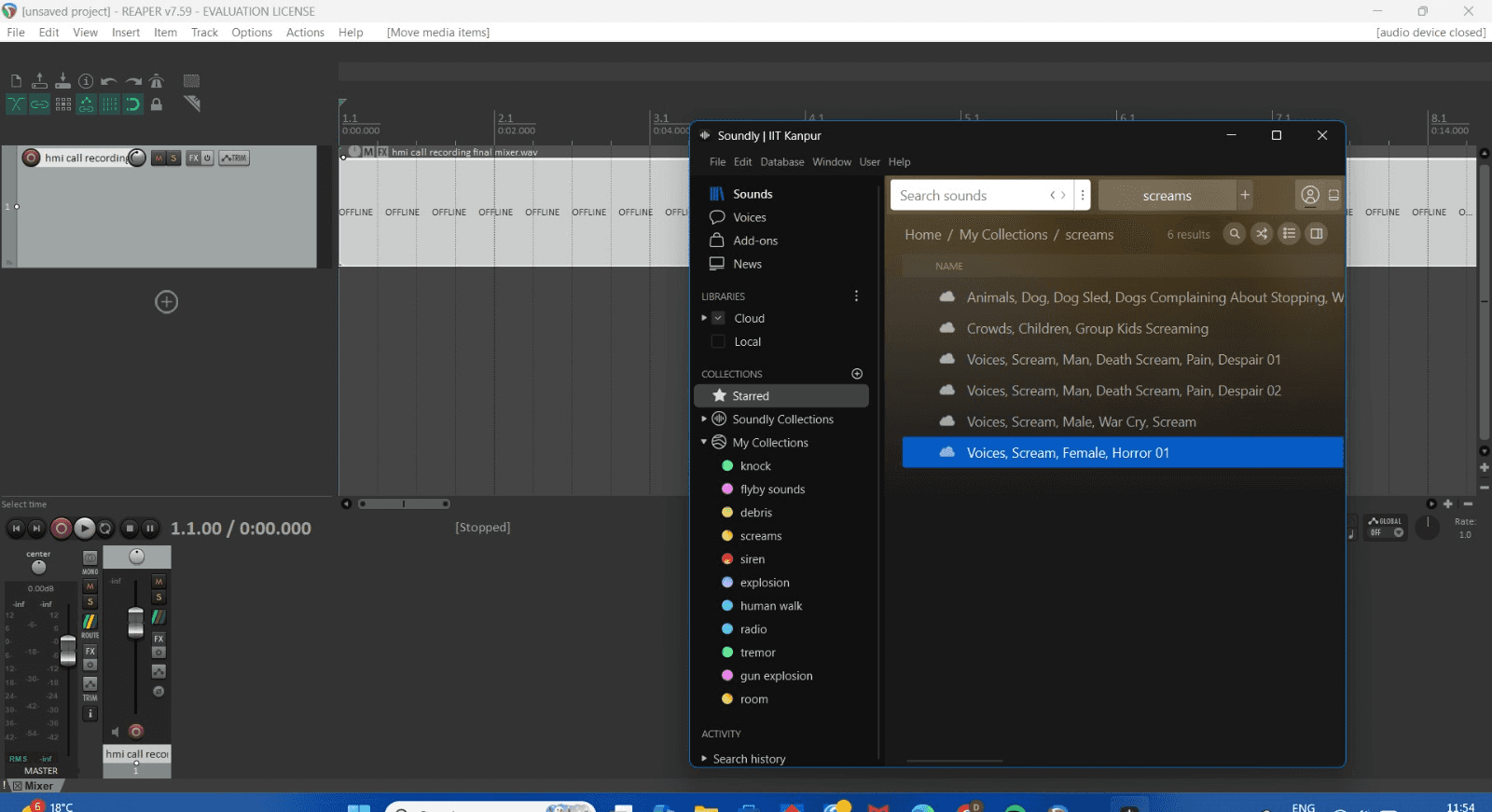Toggle ripple editing grid icon
This screenshot has width=1492, height=812.
pos(63,104)
